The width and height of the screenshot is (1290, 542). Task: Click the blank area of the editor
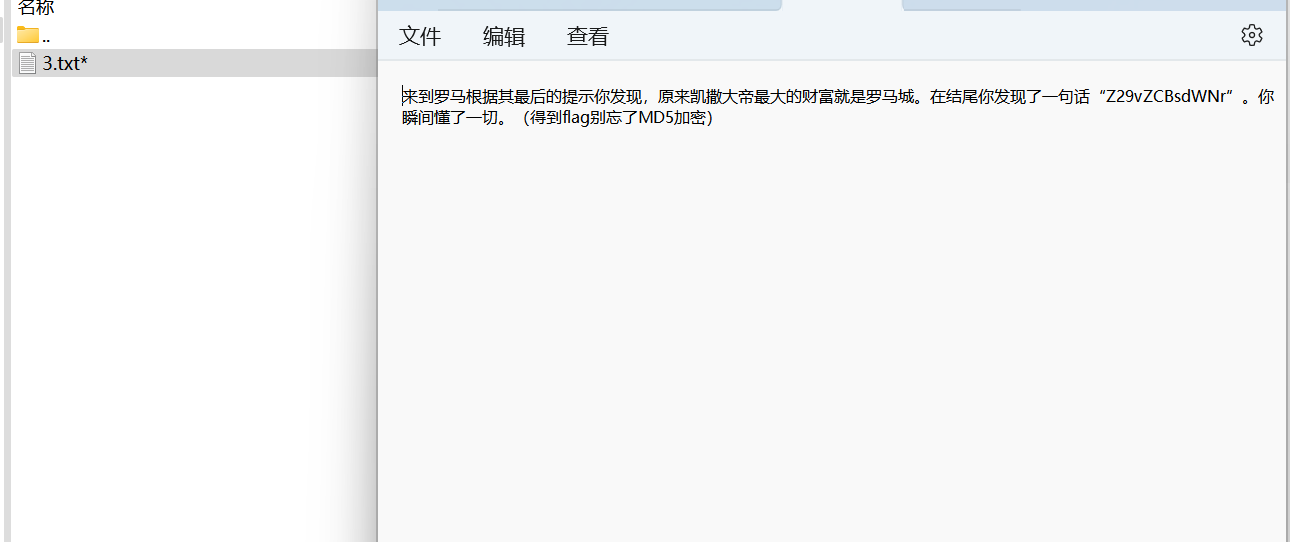pyautogui.click(x=830, y=330)
